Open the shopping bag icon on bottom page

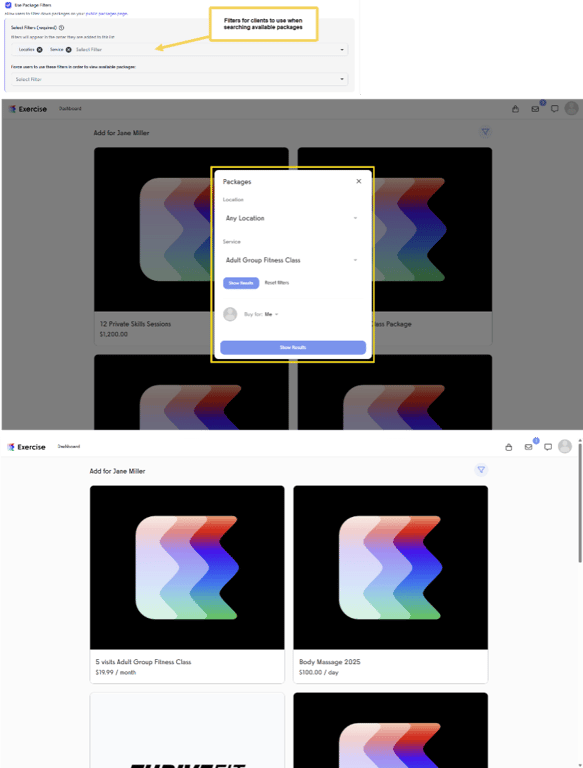509,447
